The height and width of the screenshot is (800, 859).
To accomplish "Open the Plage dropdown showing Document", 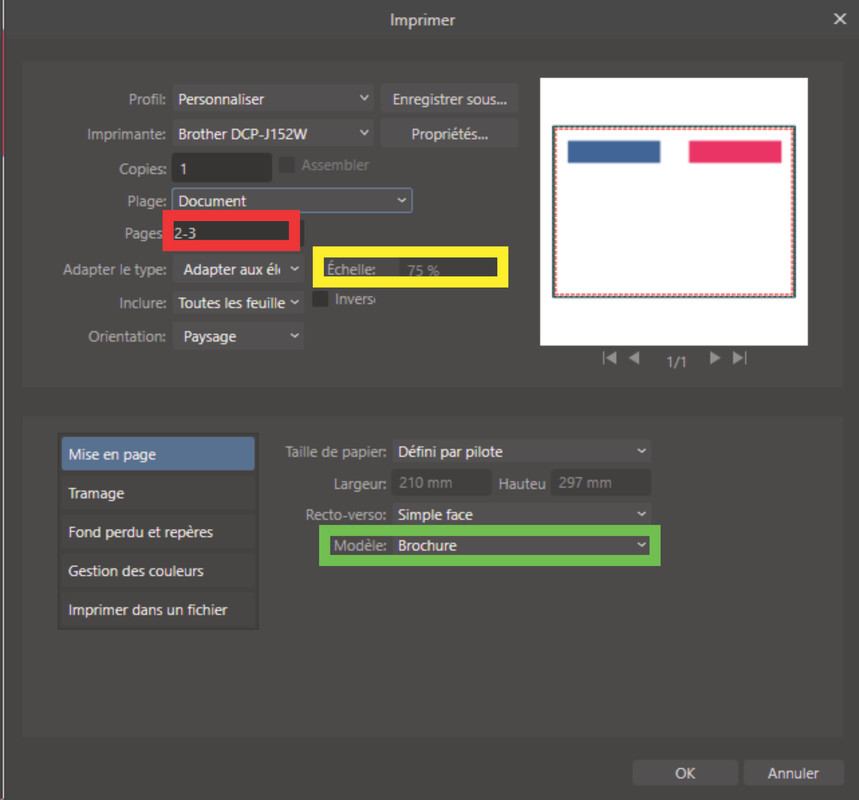I will pos(292,201).
